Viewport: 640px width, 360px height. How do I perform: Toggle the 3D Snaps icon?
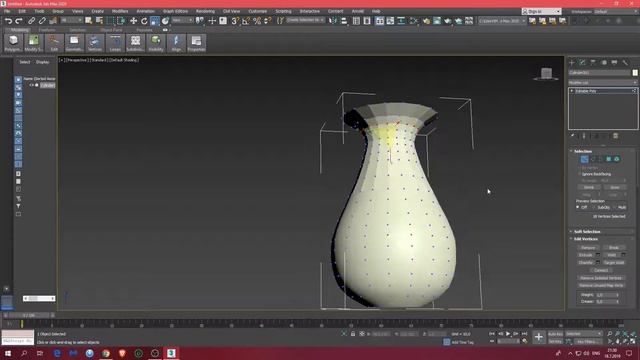click(235, 20)
